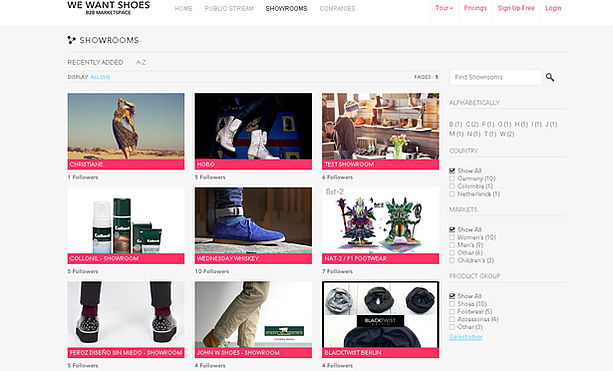Sort showrooms by A-Z
This screenshot has height=371, width=613.
(x=141, y=62)
